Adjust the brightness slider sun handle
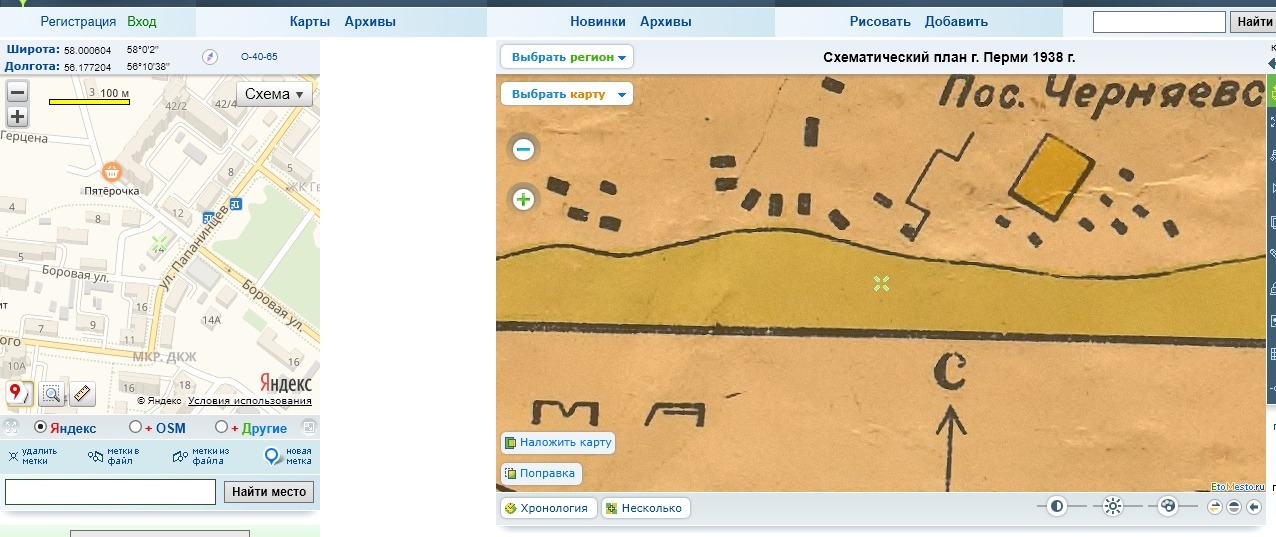1276x537 pixels. [1112, 507]
